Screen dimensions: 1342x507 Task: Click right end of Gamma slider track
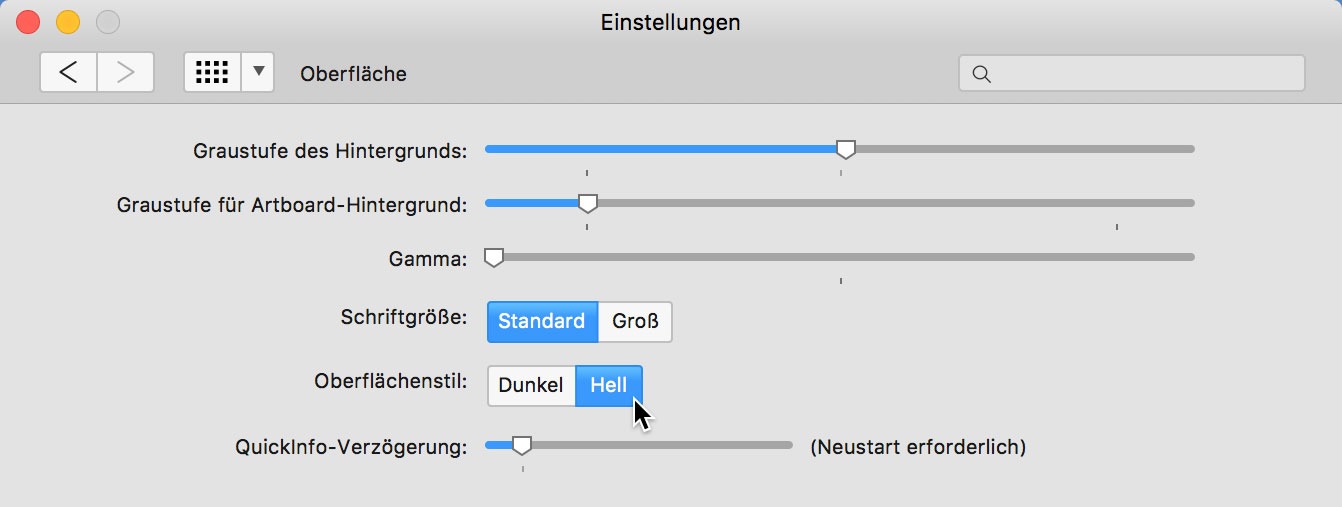click(x=1188, y=257)
